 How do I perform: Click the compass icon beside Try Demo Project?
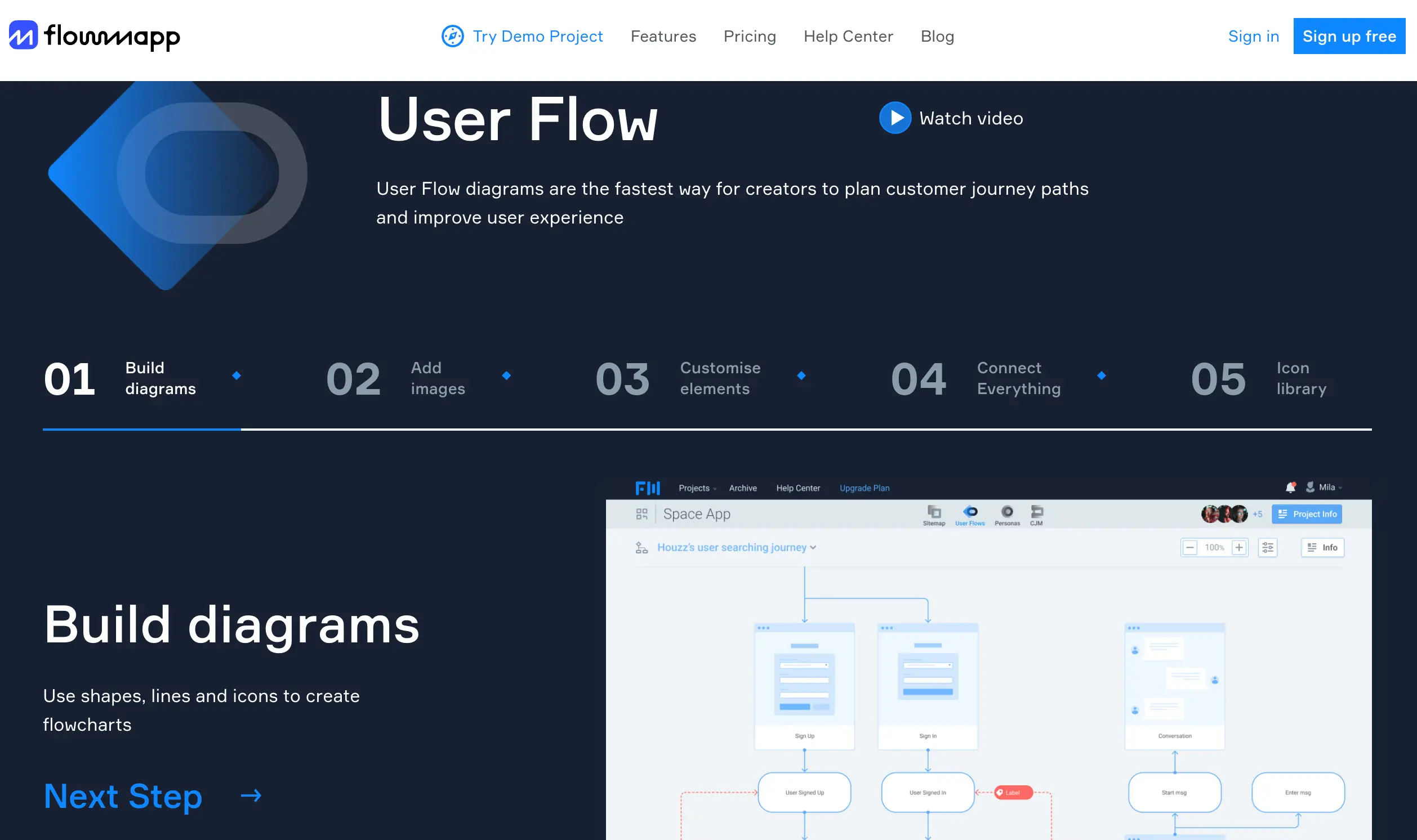(x=452, y=36)
